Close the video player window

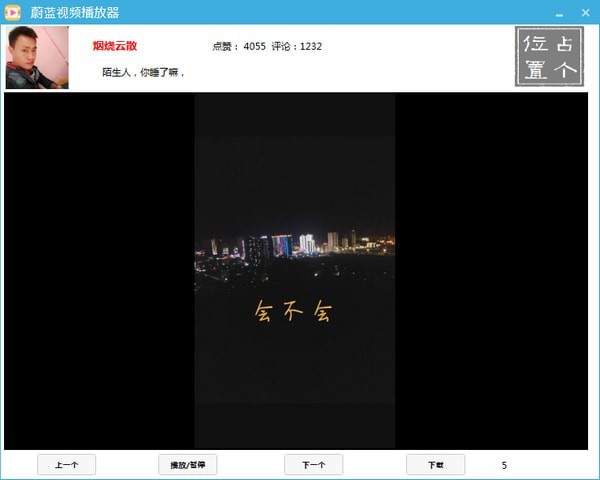[586, 12]
